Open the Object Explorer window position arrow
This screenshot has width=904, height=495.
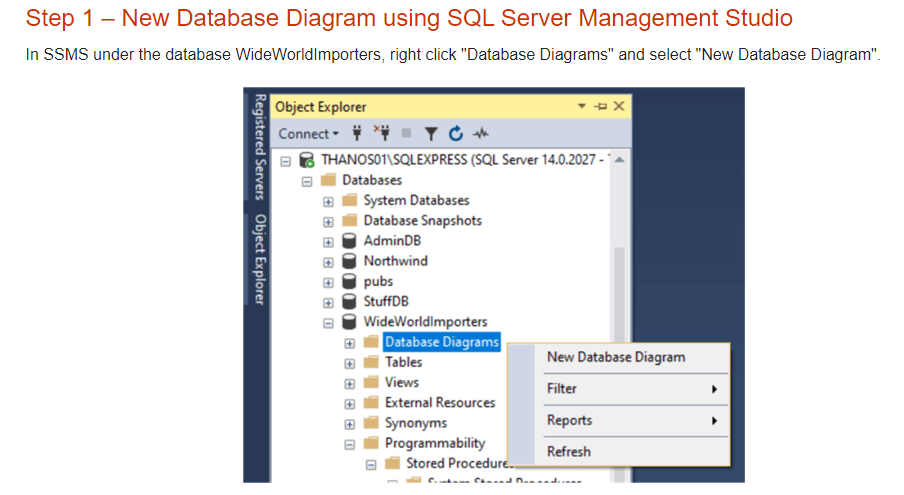click(x=582, y=106)
